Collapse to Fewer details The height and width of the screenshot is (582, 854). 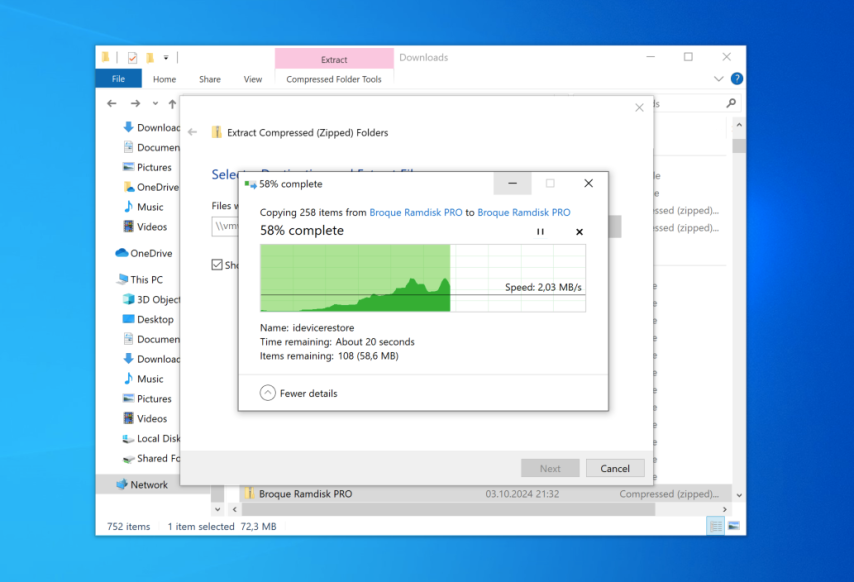299,393
